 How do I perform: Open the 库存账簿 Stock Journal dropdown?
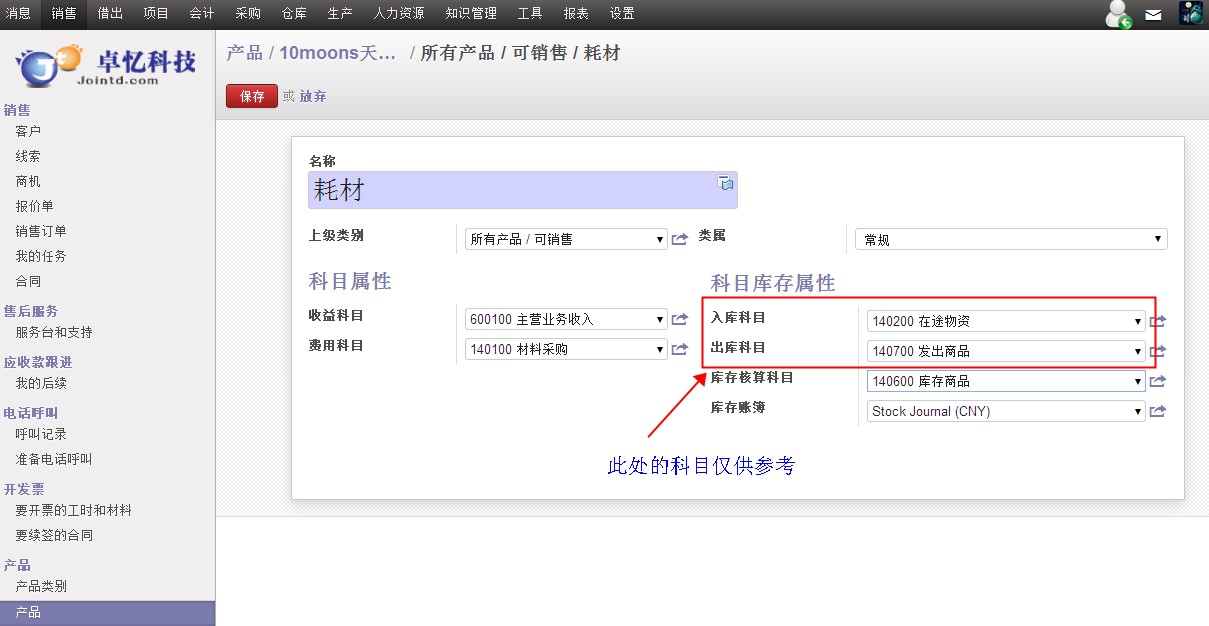pos(1006,411)
